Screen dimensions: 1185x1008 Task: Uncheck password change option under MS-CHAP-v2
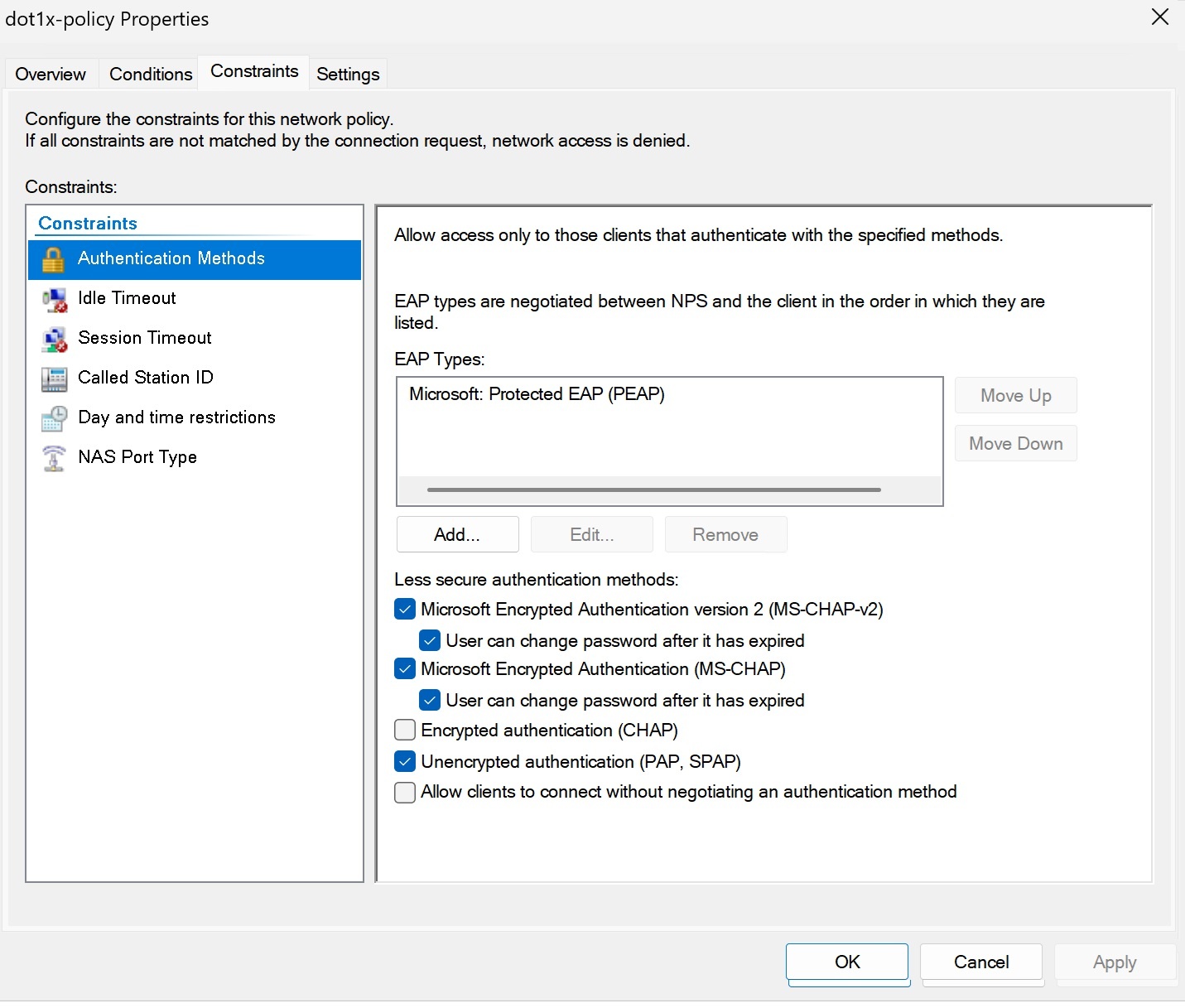(430, 641)
